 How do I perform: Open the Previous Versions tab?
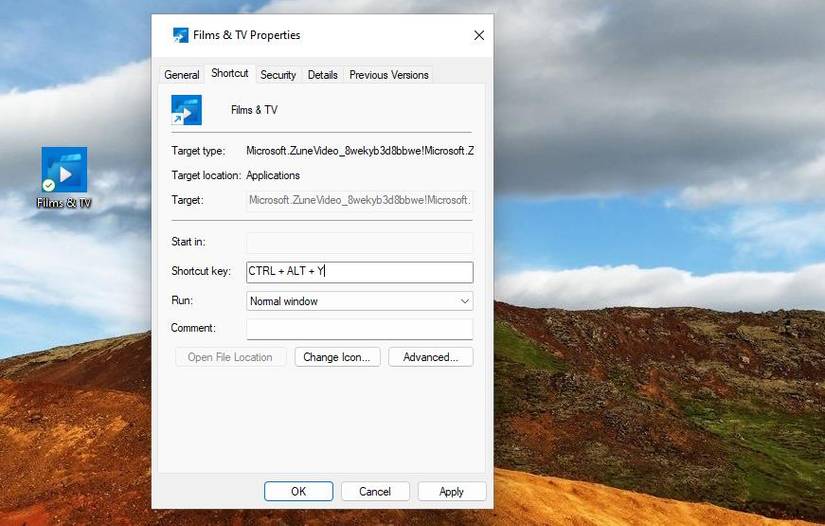[389, 75]
